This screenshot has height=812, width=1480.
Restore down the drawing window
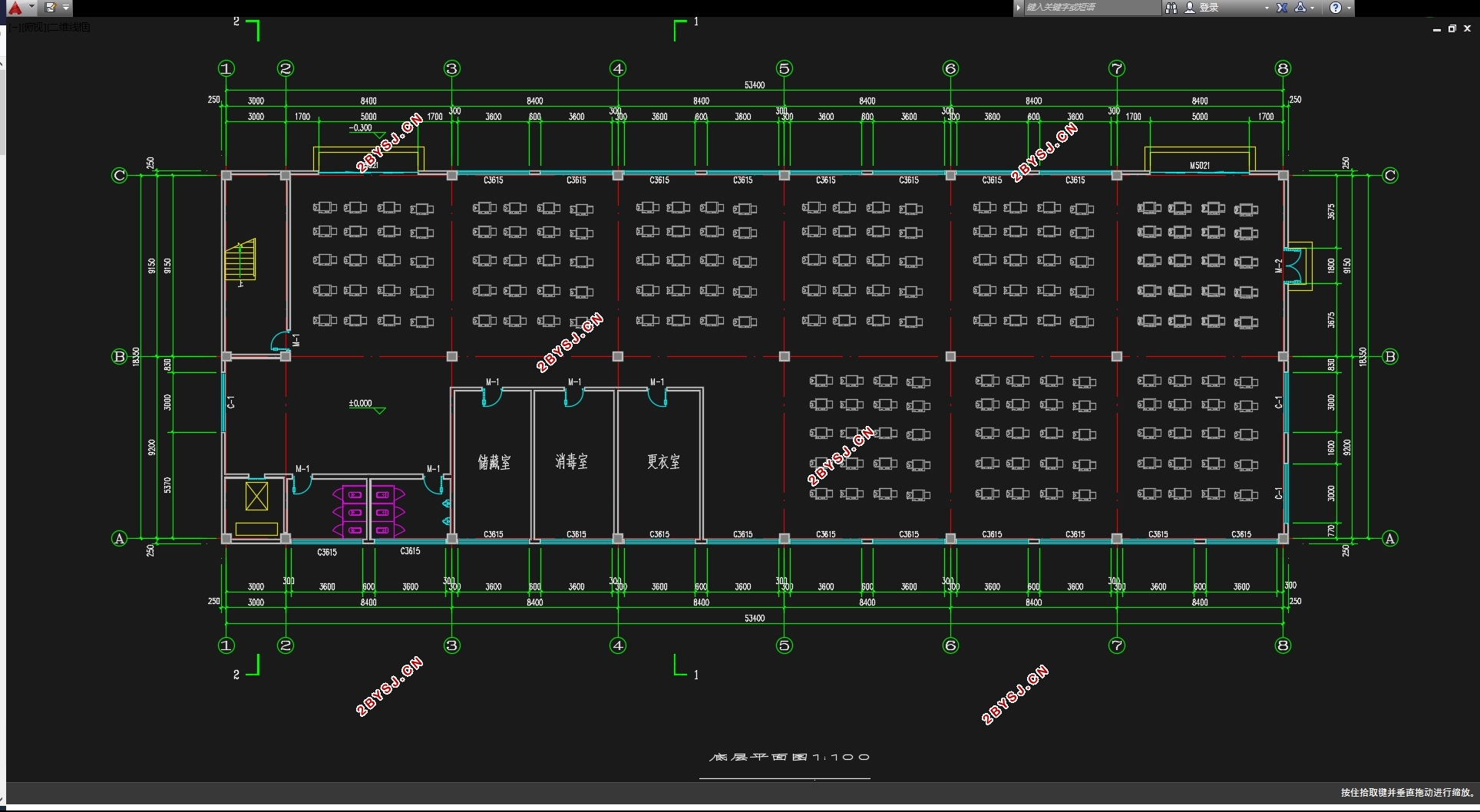point(1452,28)
